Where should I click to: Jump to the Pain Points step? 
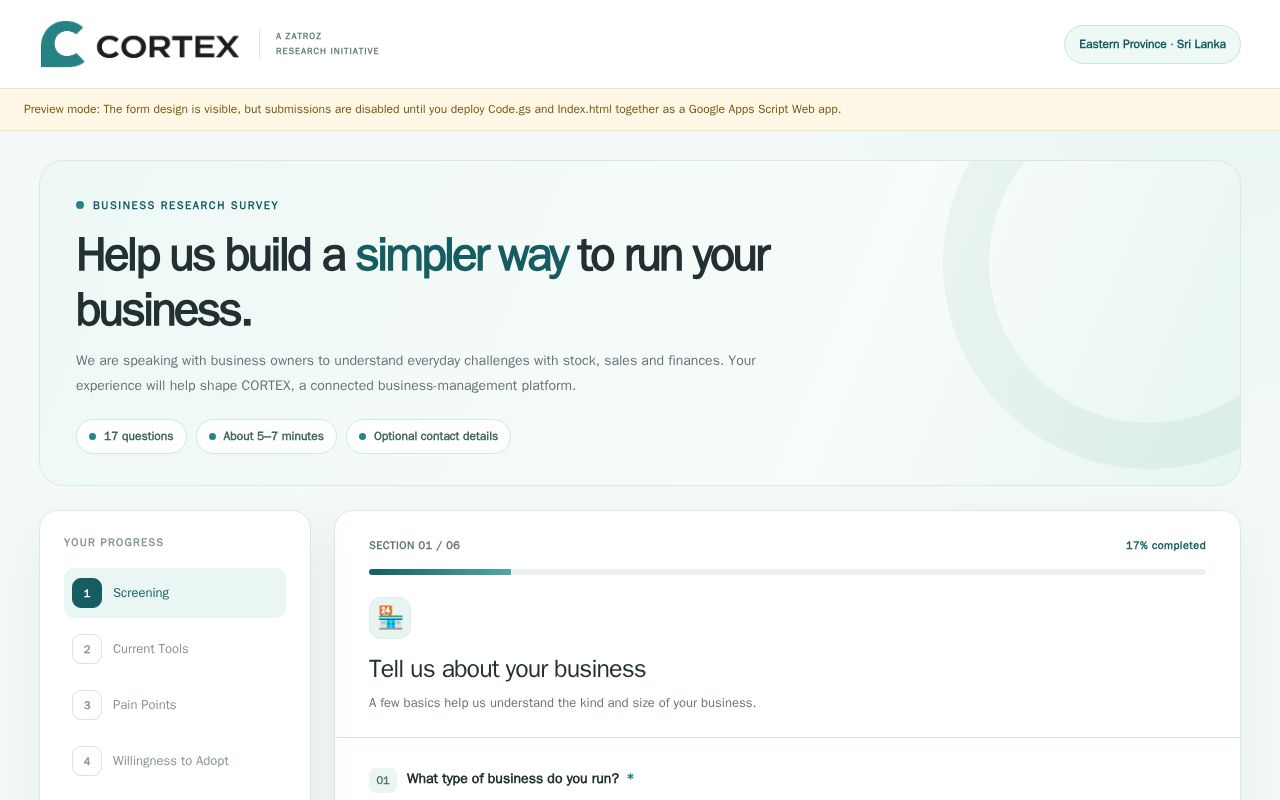pyautogui.click(x=175, y=705)
